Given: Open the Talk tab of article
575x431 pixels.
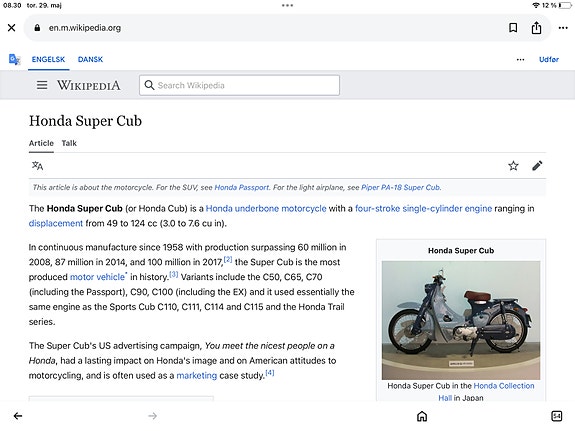Looking at the screenshot, I should [69, 143].
